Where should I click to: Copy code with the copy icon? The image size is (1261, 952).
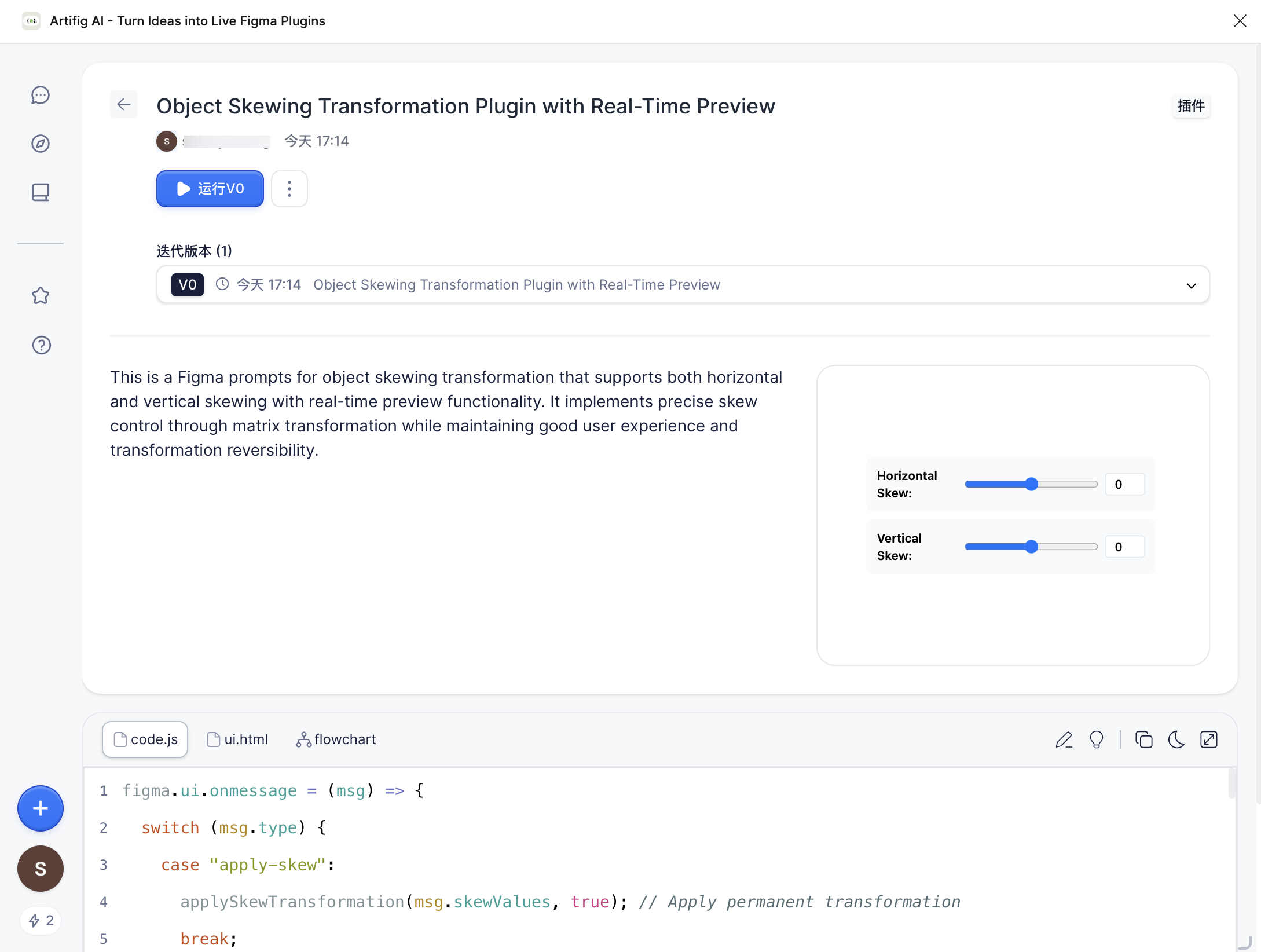click(1143, 739)
